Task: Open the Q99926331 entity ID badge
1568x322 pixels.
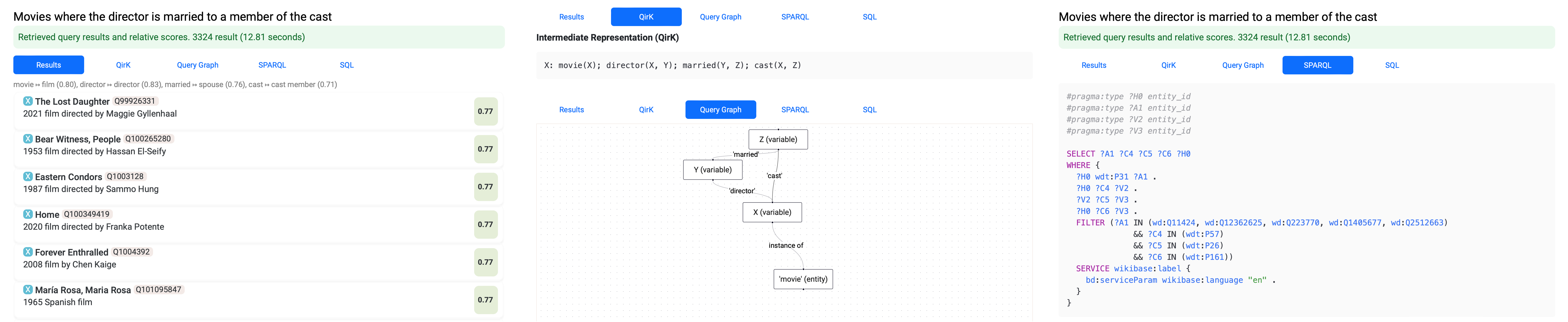Action: coord(135,101)
